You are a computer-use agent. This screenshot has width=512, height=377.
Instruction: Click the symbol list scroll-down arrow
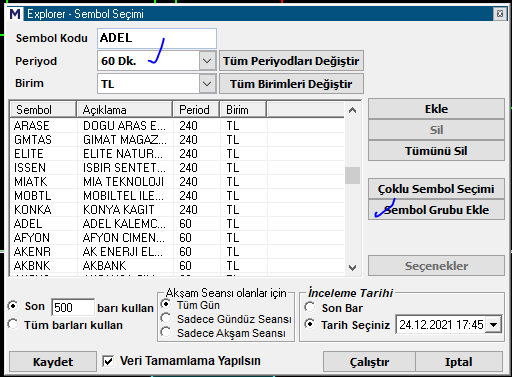[352, 267]
